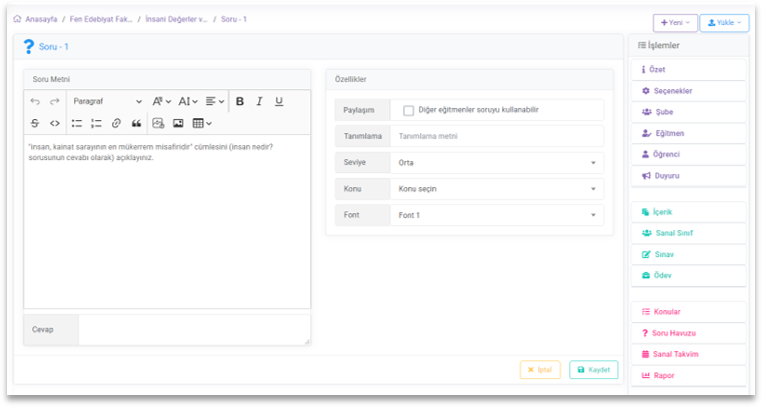Open the Paragraf style dropdown
The height and width of the screenshot is (407, 762).
(106, 101)
